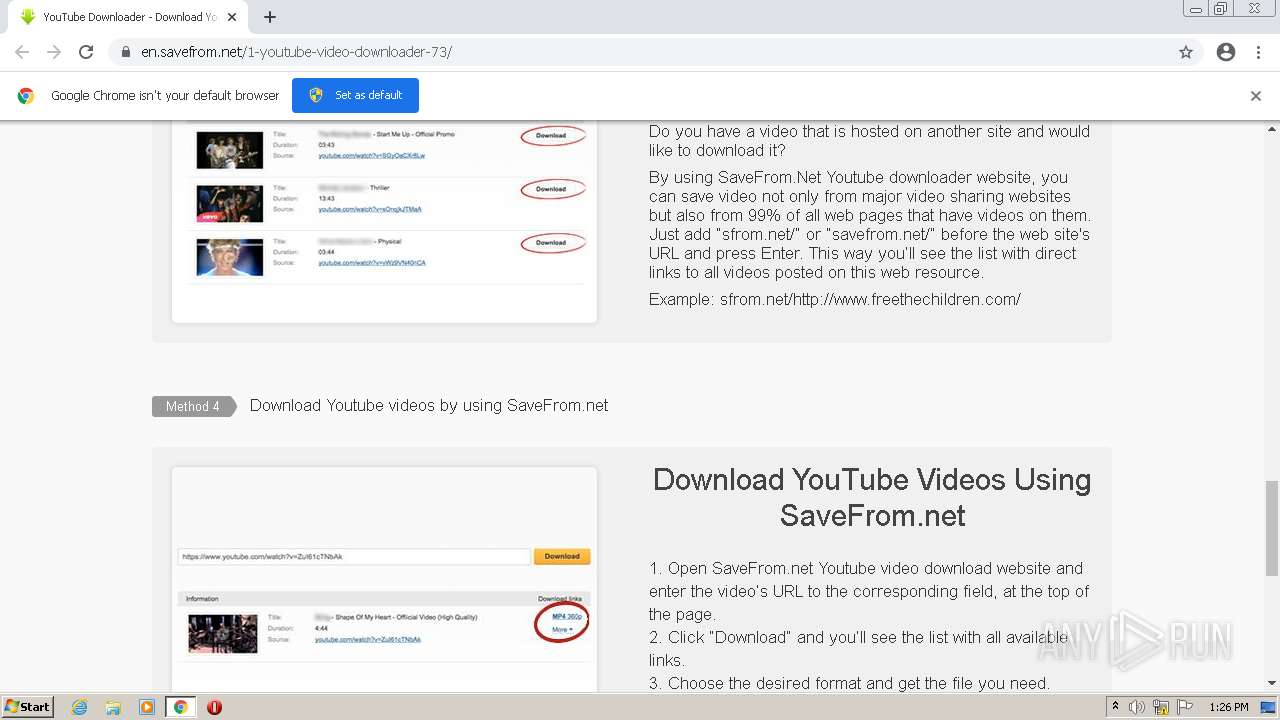Click example text sfrom.net/http://www.freethechildren.com/

[870, 299]
